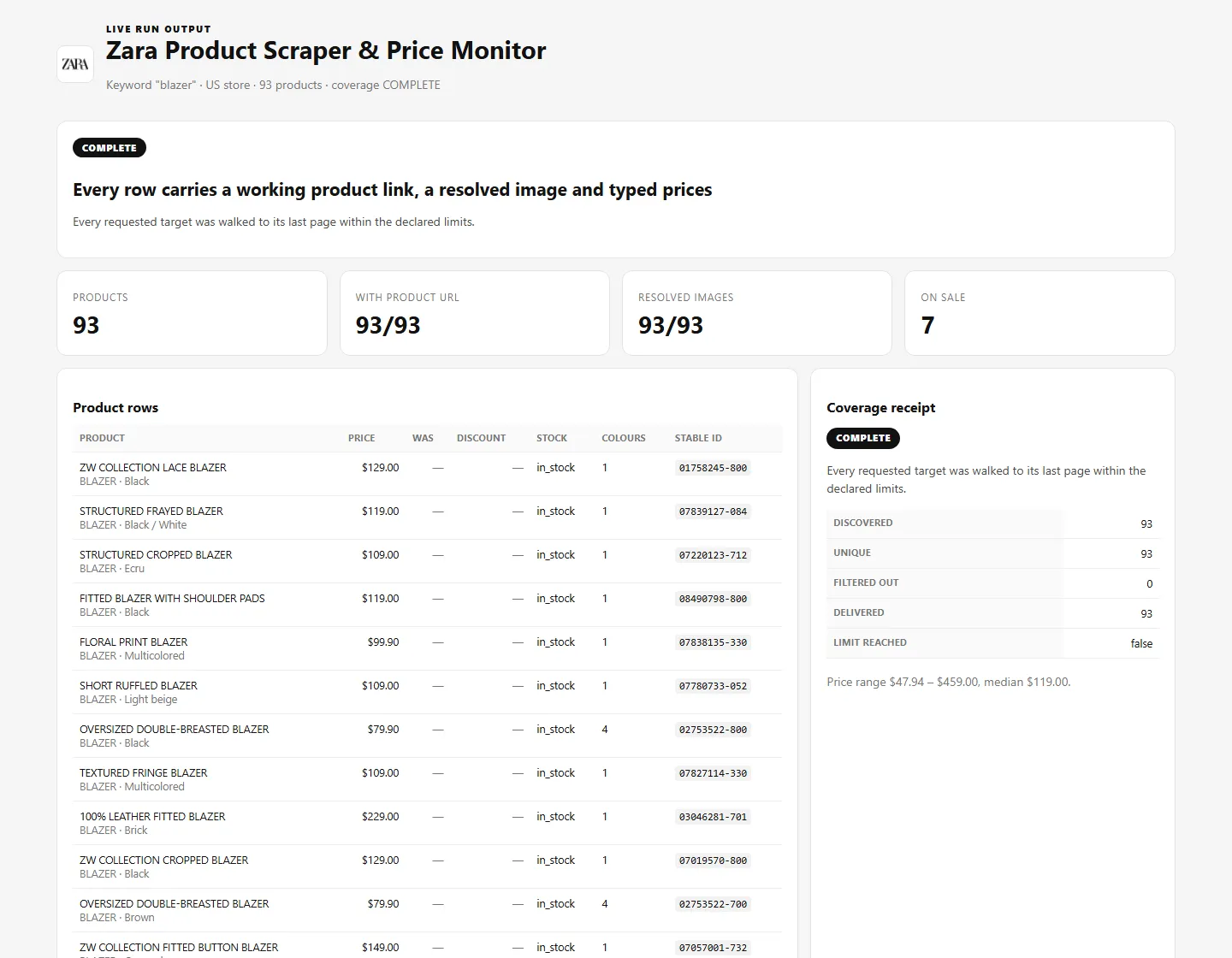This screenshot has width=1232, height=958.
Task: Click the LIMIT REACHED value false
Action: 1141,643
